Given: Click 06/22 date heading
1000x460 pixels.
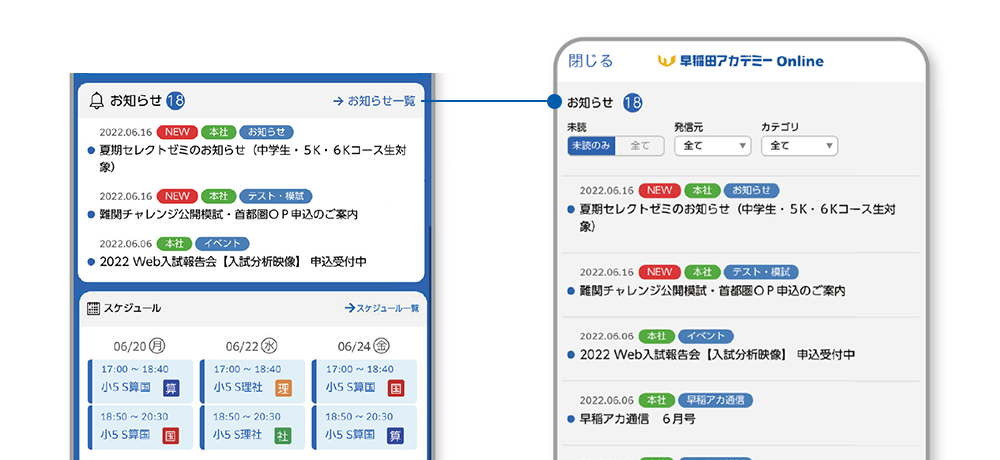Looking at the screenshot, I should tap(242, 346).
